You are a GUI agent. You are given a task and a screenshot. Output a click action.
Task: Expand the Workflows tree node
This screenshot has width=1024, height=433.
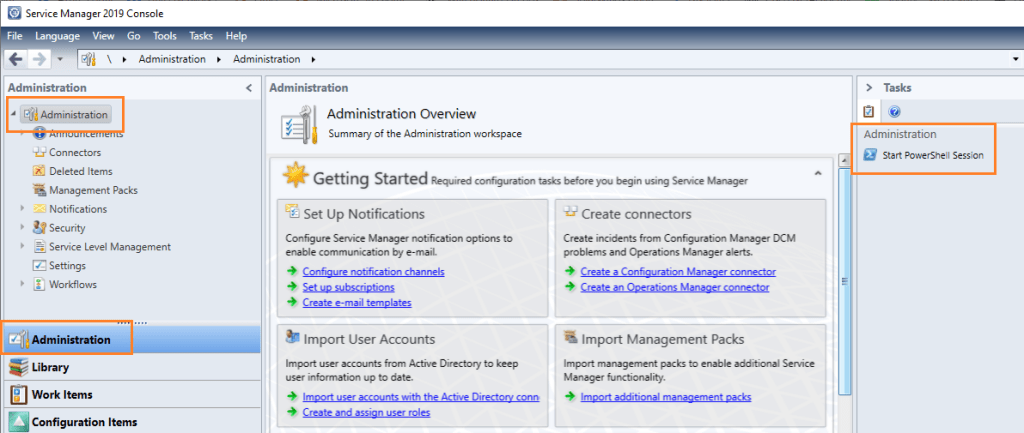(x=23, y=285)
